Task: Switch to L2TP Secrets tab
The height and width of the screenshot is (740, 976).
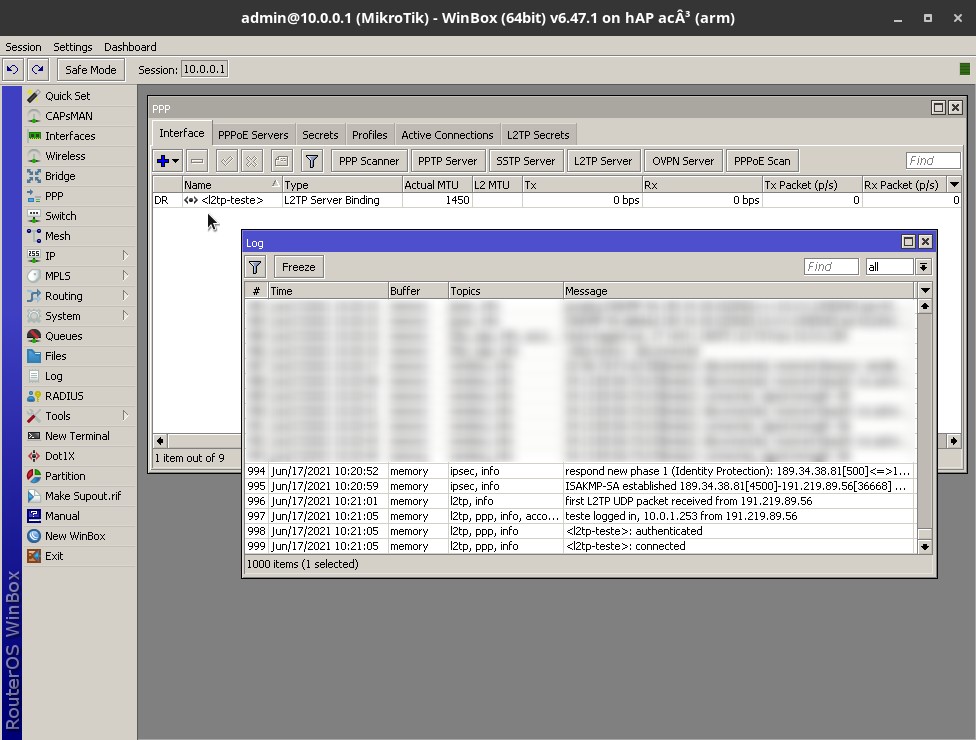Action: point(538,134)
